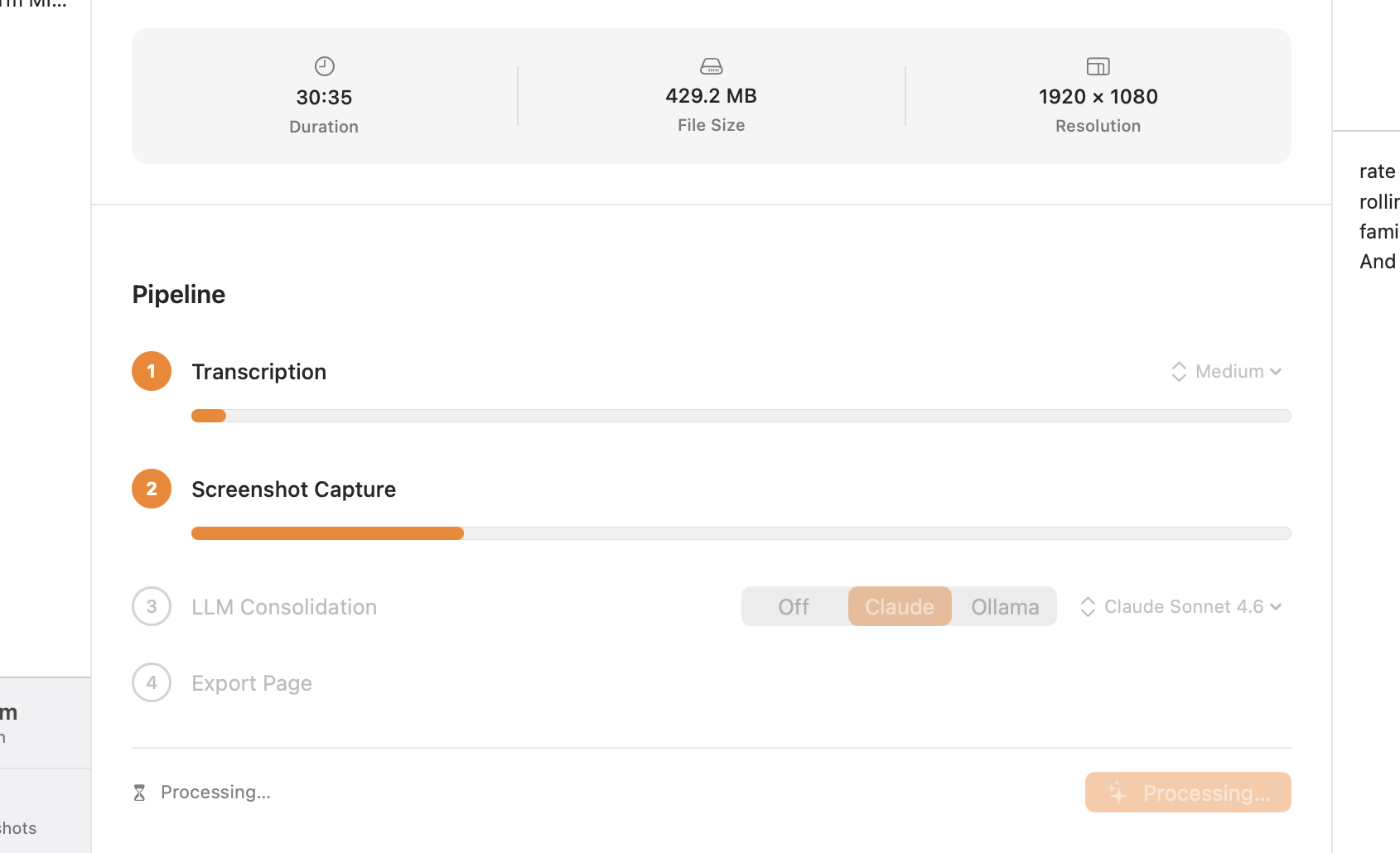The width and height of the screenshot is (1400, 853).
Task: Click the Processing… status text
Action: 215,792
